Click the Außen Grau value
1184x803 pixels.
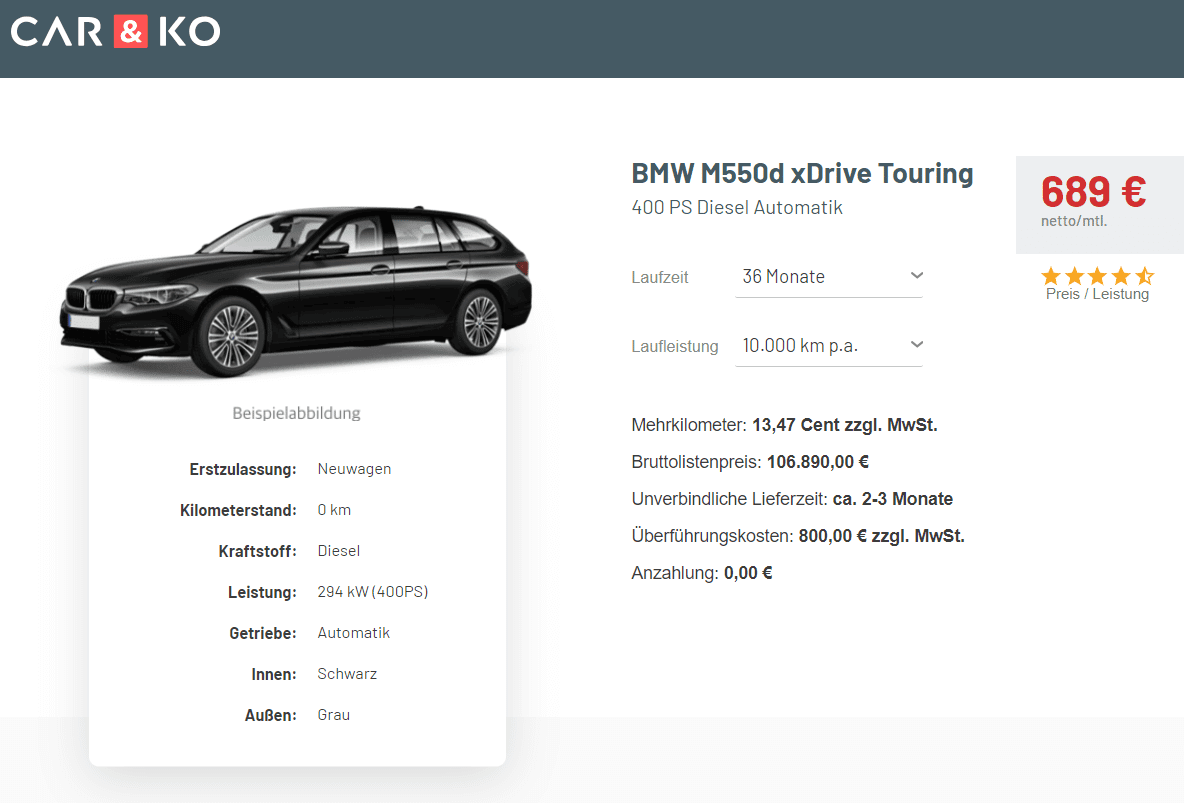(333, 715)
